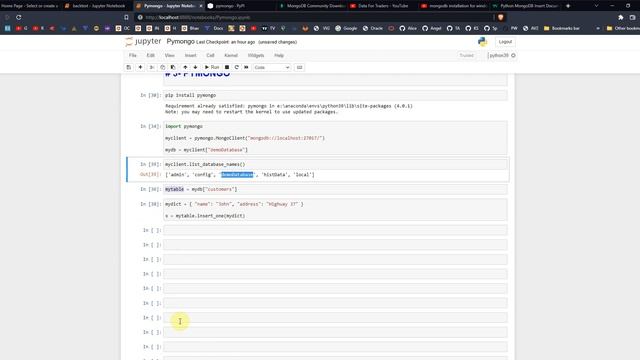Screen dimensions: 640x360
Task: Open the Help menu
Action: [279, 56]
